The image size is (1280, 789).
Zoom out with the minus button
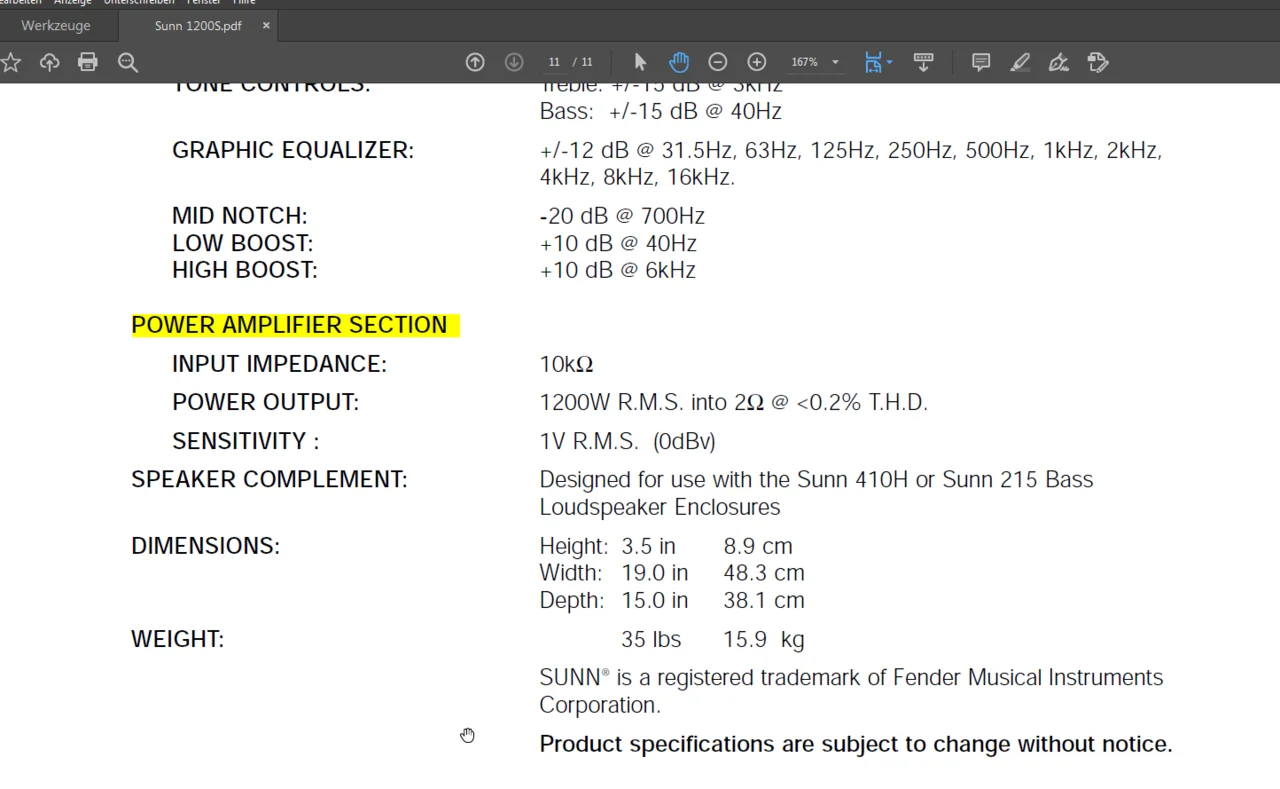click(718, 62)
